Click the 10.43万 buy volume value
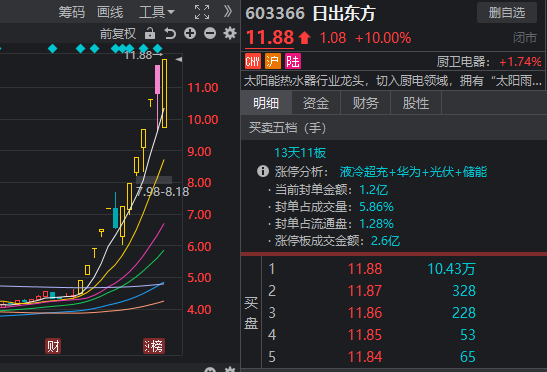This screenshot has height=372, width=547. (x=451, y=269)
